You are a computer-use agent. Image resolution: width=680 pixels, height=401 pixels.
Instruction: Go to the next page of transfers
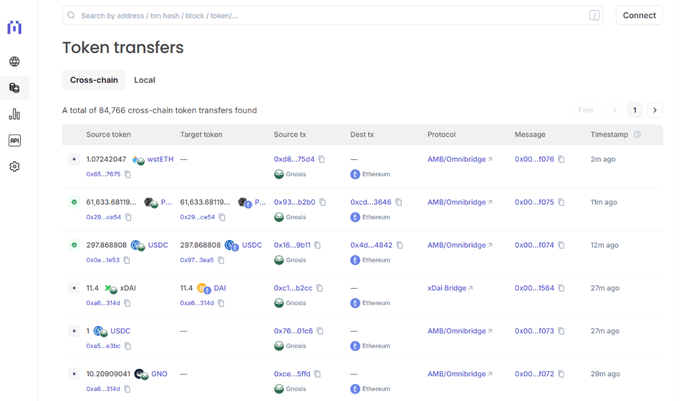pos(655,110)
